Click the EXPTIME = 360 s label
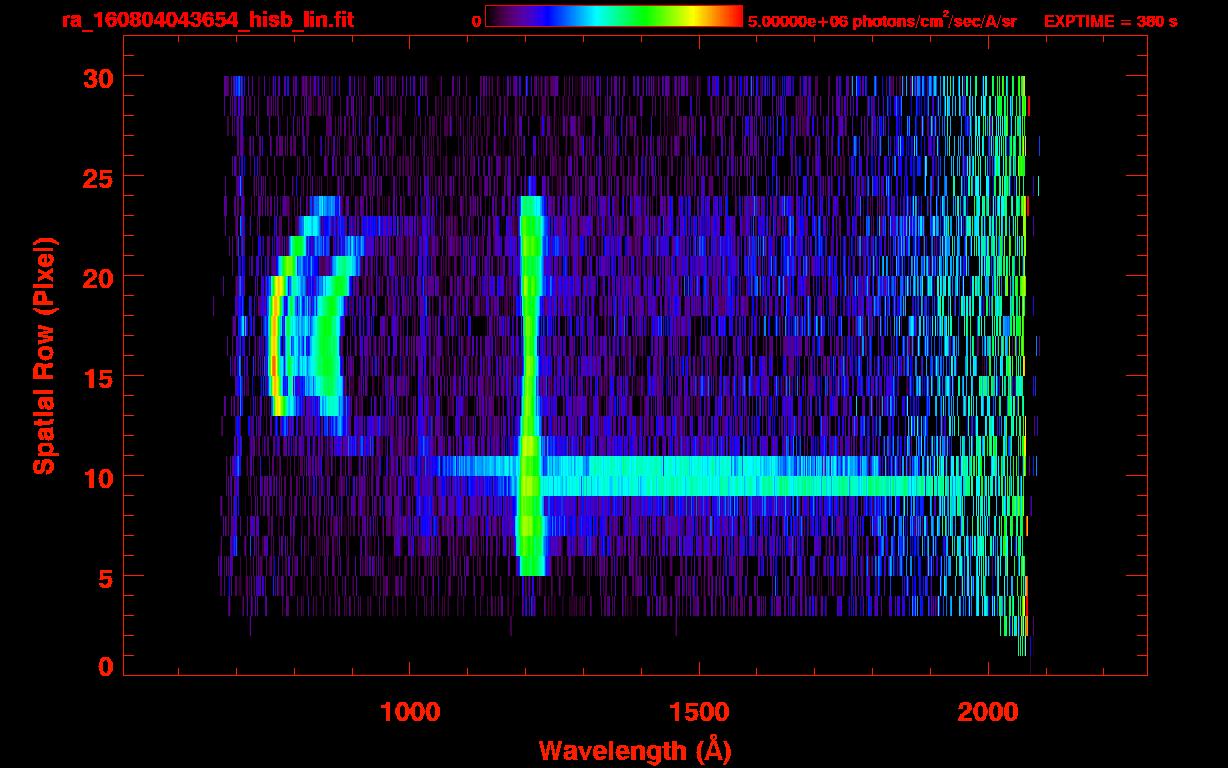 [x=1110, y=21]
